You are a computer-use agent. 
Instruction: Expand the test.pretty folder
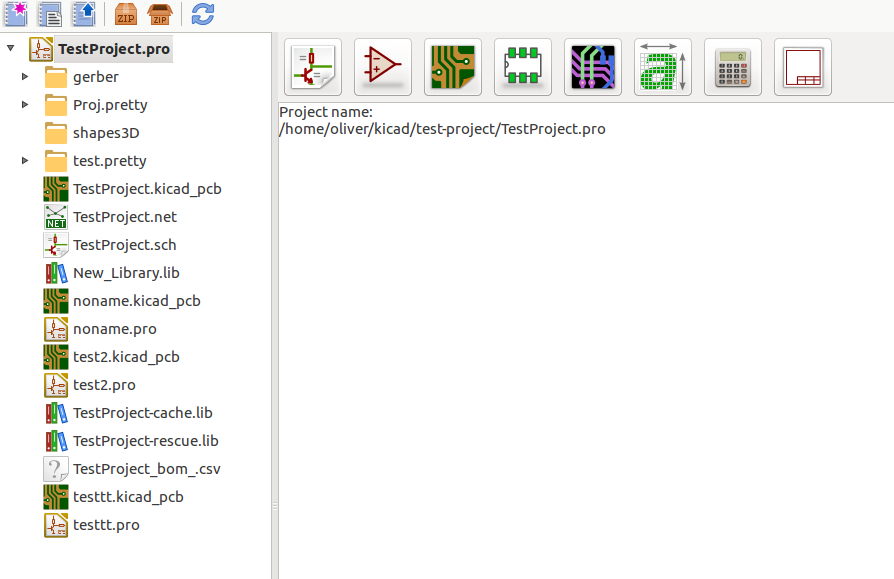click(25, 161)
